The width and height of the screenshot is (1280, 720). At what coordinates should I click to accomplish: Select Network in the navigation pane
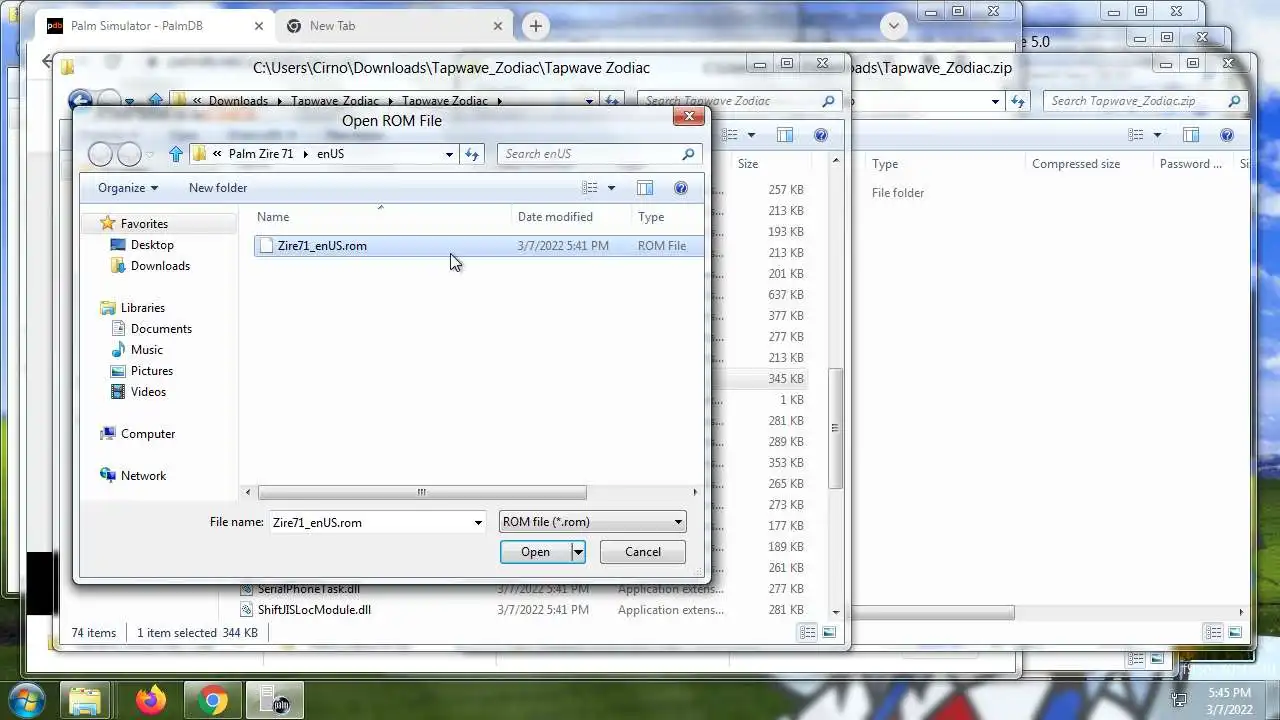click(x=143, y=475)
